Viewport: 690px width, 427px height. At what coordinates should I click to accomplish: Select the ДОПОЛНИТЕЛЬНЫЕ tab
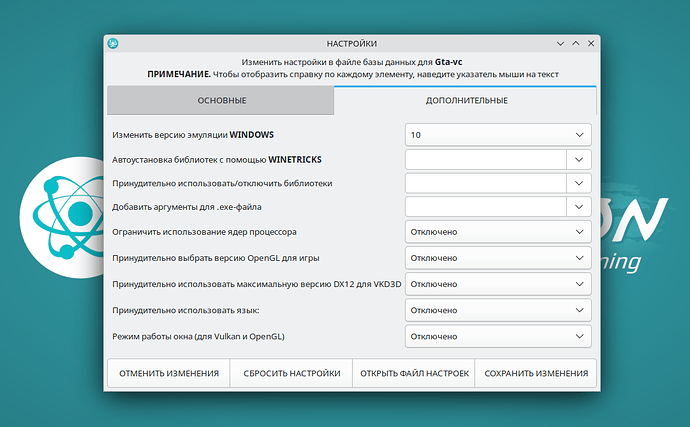[466, 101]
